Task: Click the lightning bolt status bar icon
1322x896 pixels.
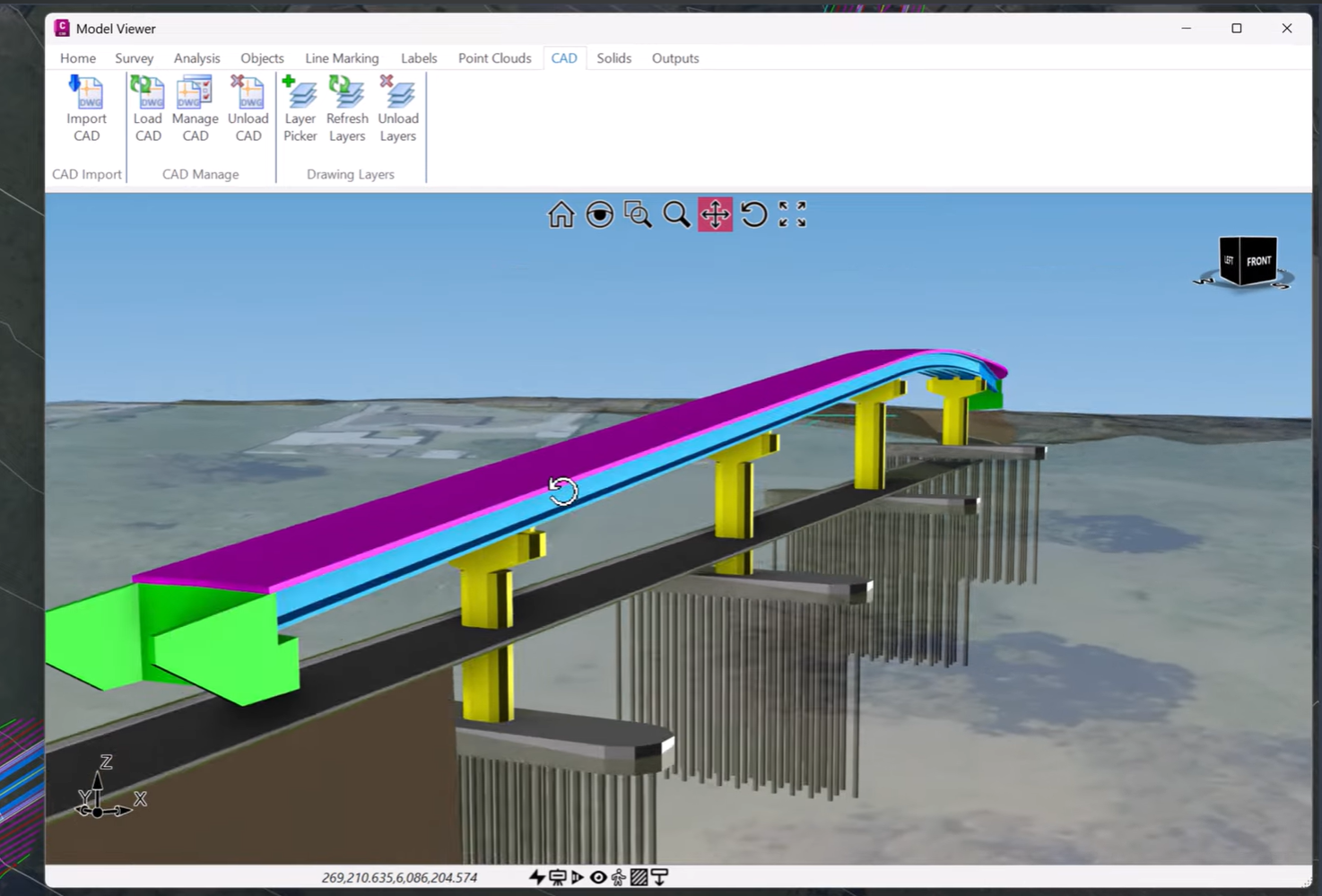Action: pyautogui.click(x=536, y=877)
